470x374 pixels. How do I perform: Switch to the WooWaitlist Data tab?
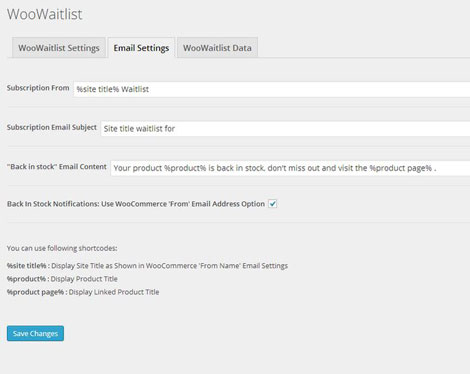[x=217, y=48]
